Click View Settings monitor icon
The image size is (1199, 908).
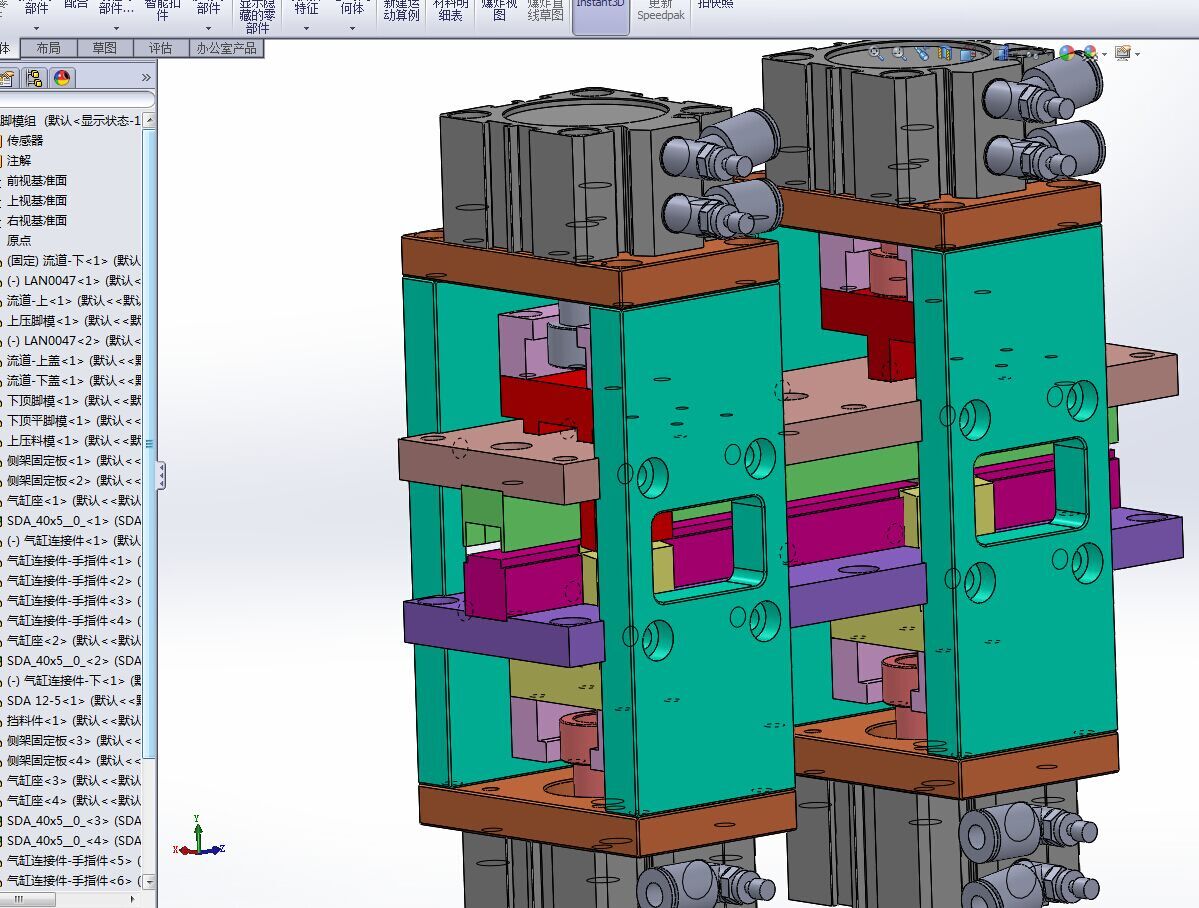coord(1123,53)
